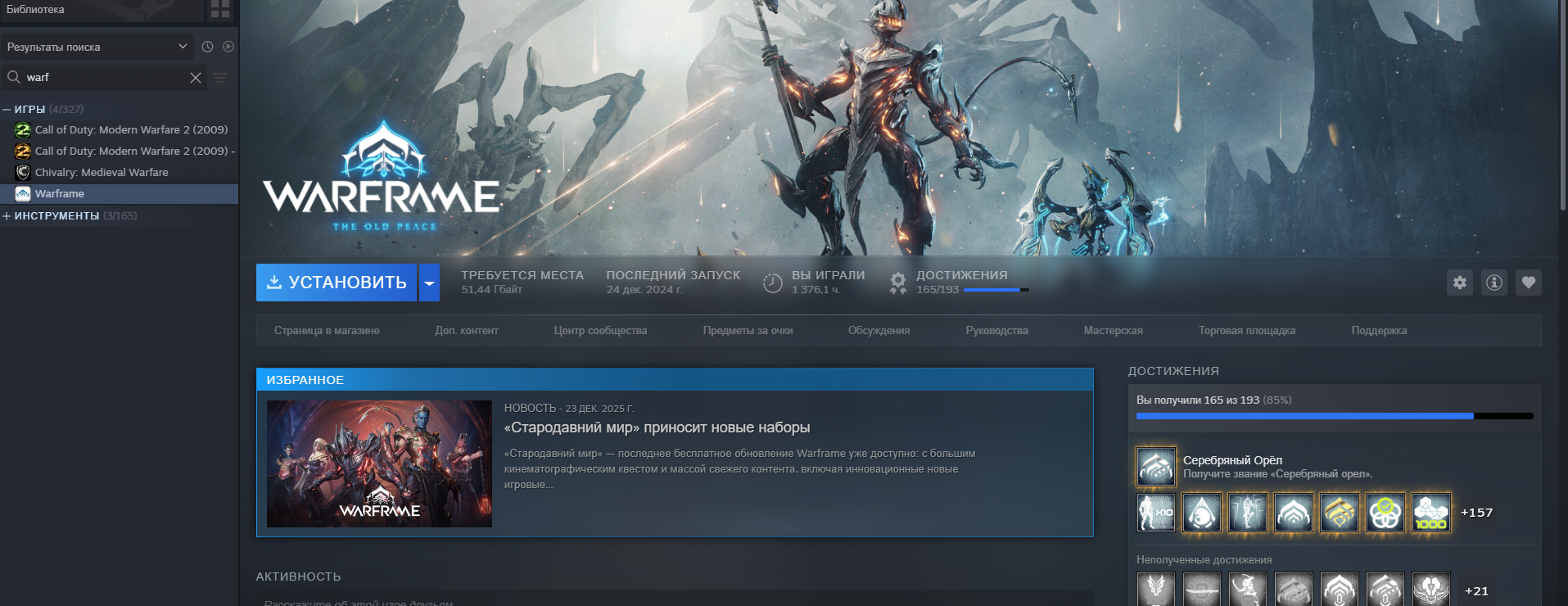Click the third unlocked achievement icon with standing figure
Viewport: 1568px width, 606px height.
coord(1248,513)
